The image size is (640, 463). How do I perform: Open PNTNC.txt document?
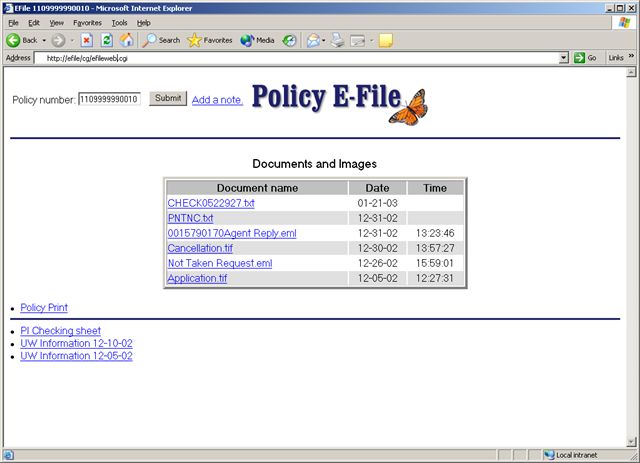point(190,218)
